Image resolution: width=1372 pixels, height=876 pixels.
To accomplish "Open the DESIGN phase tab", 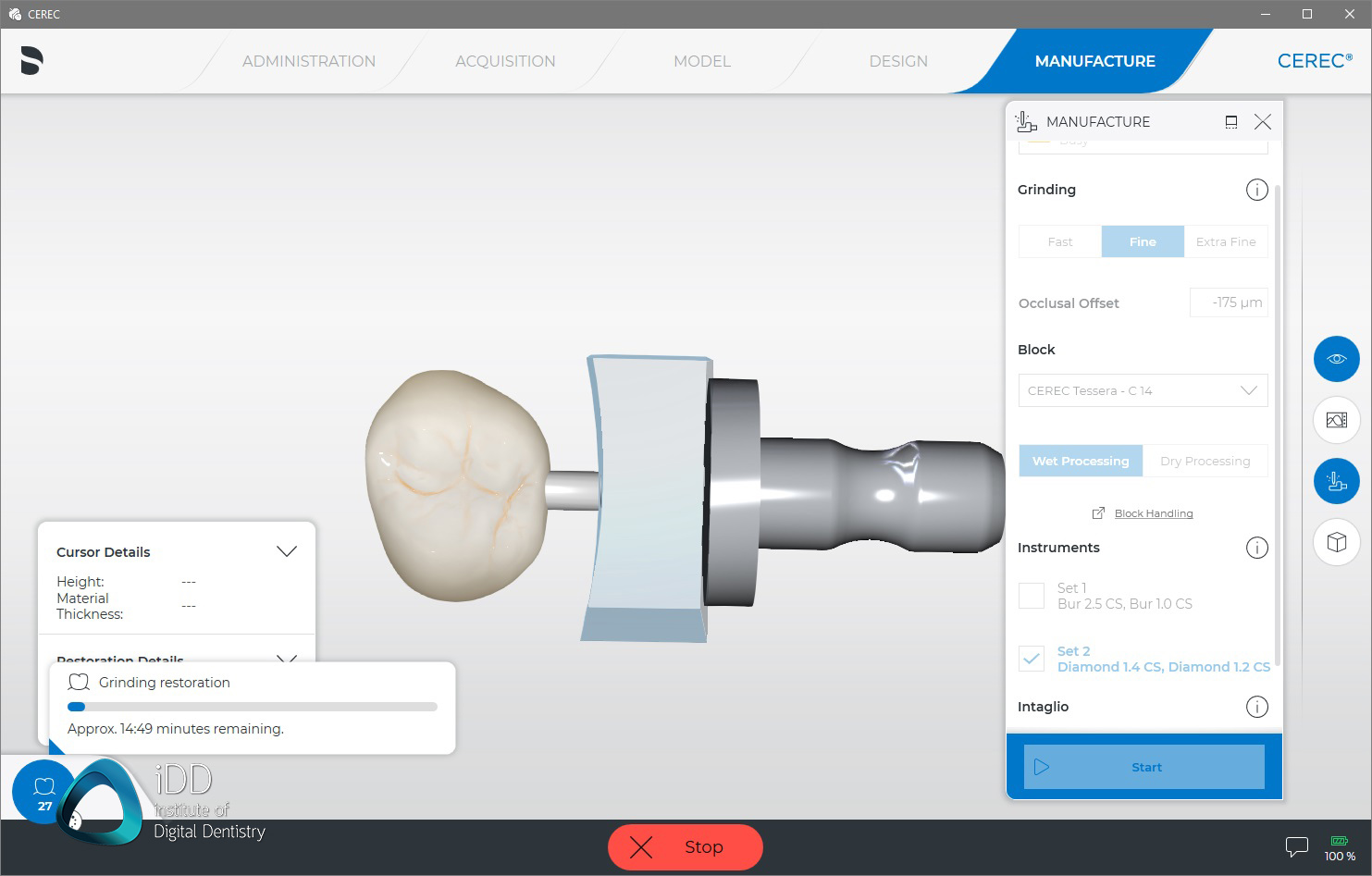I will click(898, 61).
